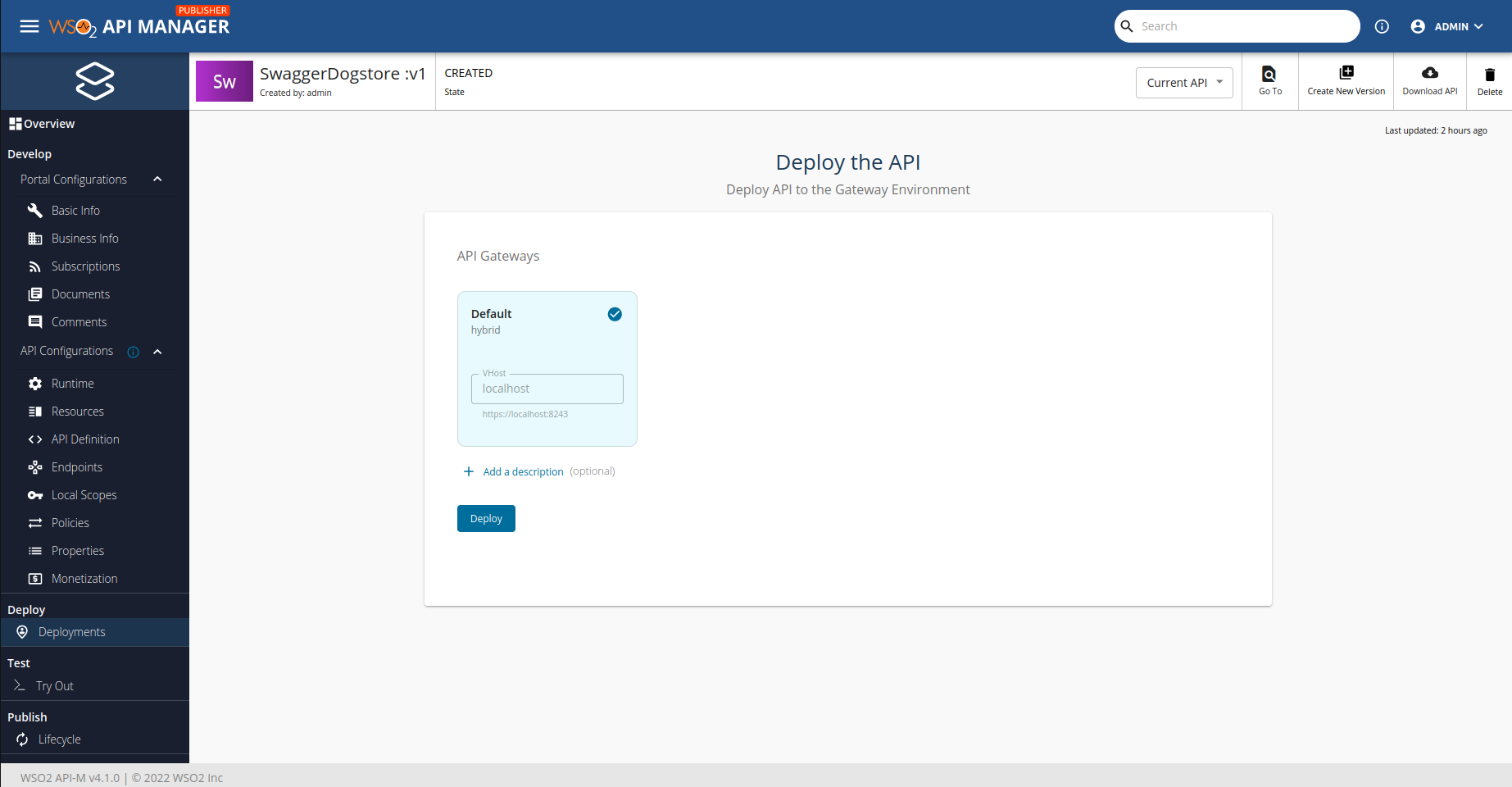Go to Local Scopes page
Image resolution: width=1512 pixels, height=787 pixels.
click(84, 495)
